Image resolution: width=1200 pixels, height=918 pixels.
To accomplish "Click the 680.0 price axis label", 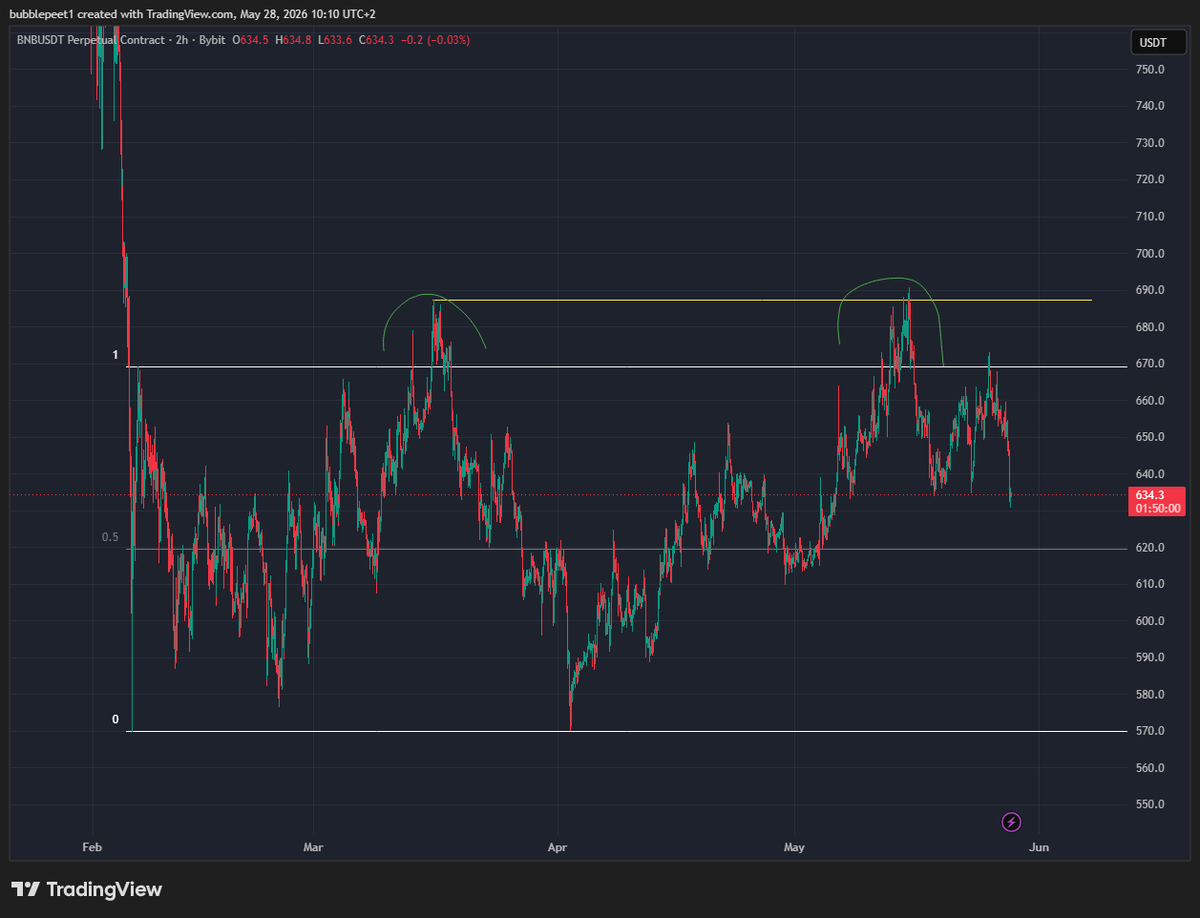I will (x=1150, y=327).
